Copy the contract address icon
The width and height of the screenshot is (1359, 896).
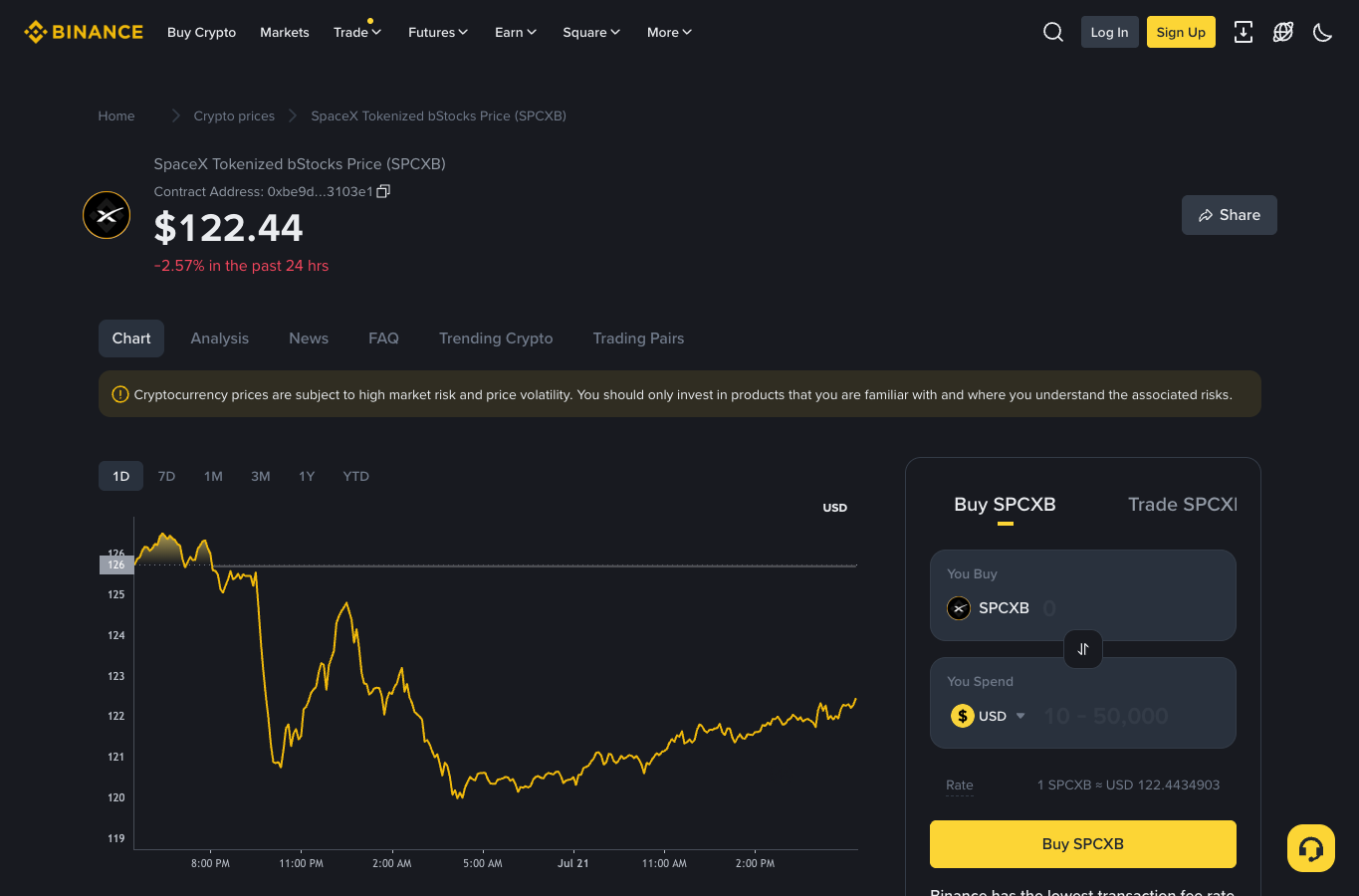(383, 191)
